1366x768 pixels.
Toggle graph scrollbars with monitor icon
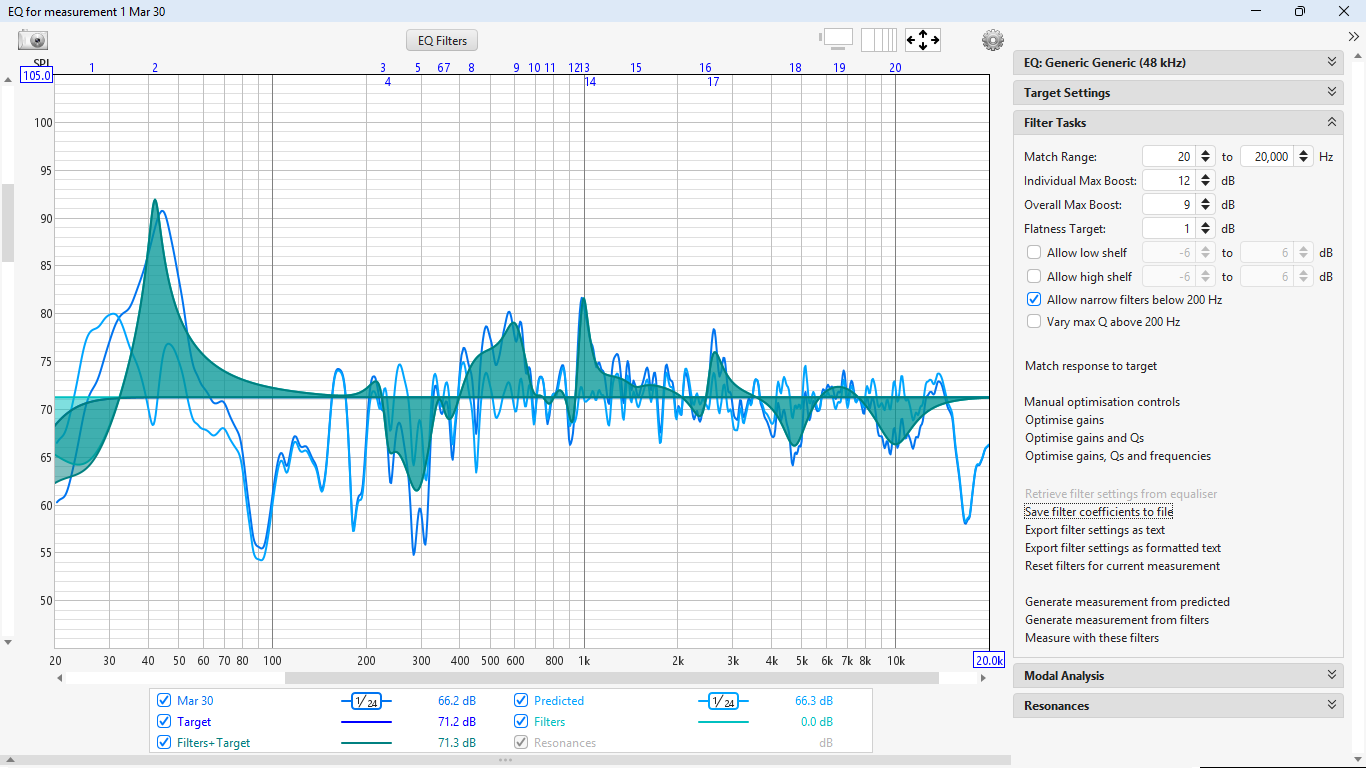point(837,39)
